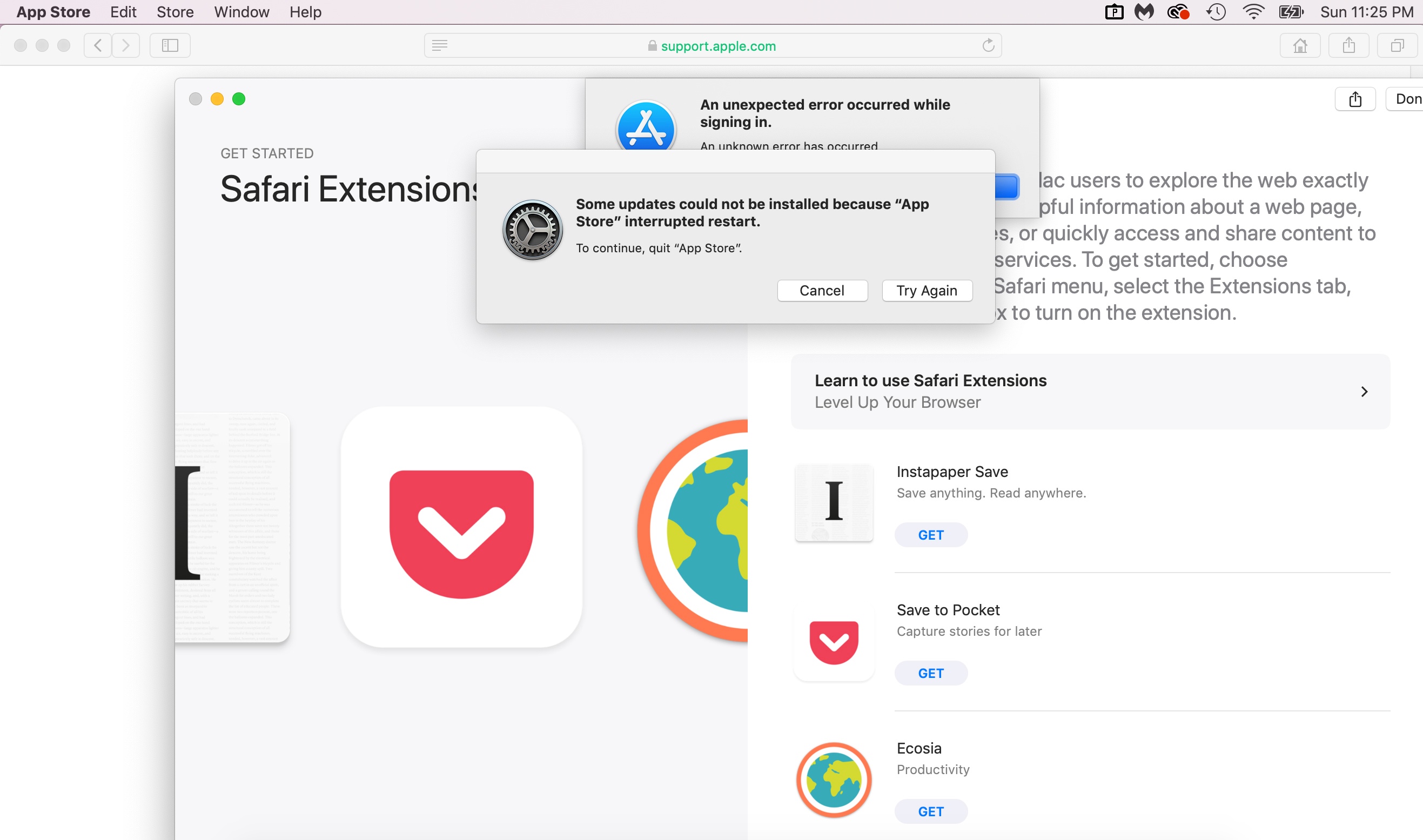Get the Instapaper Save extension
1423x840 pixels.
(930, 535)
